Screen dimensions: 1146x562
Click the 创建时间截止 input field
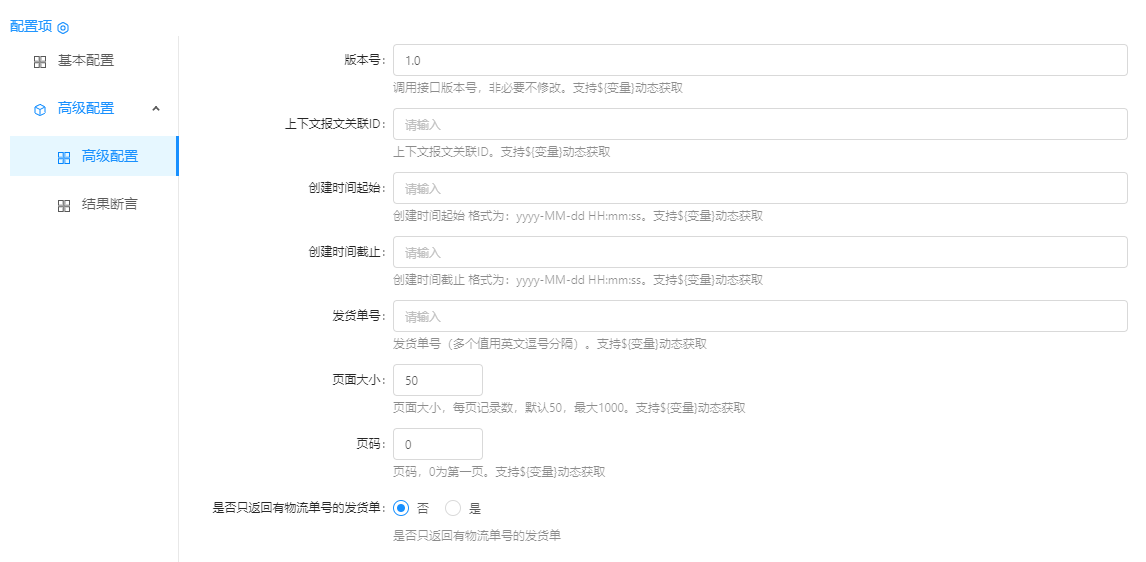pyautogui.click(x=760, y=252)
